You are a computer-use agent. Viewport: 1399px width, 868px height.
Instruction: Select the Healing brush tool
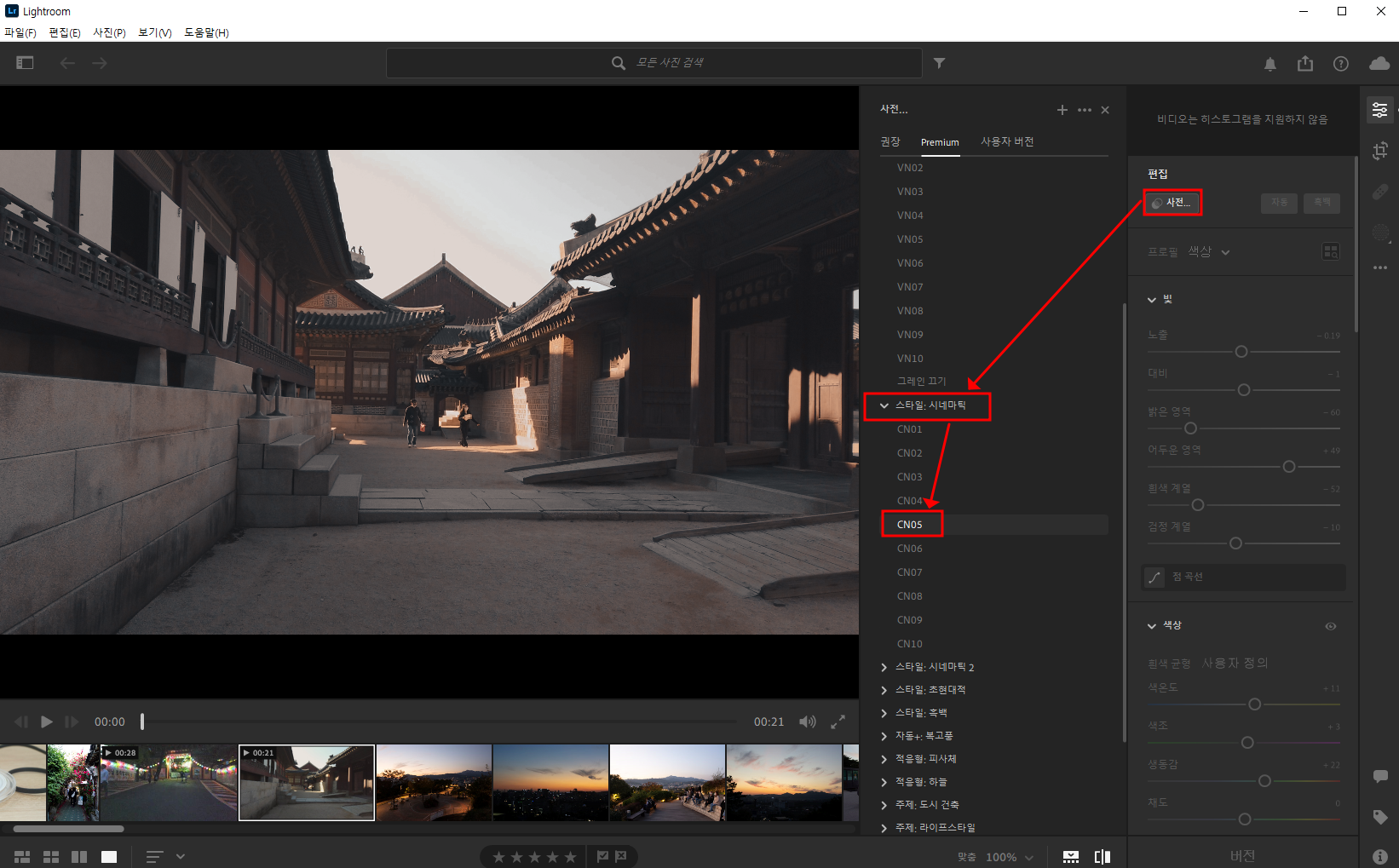(x=1380, y=192)
